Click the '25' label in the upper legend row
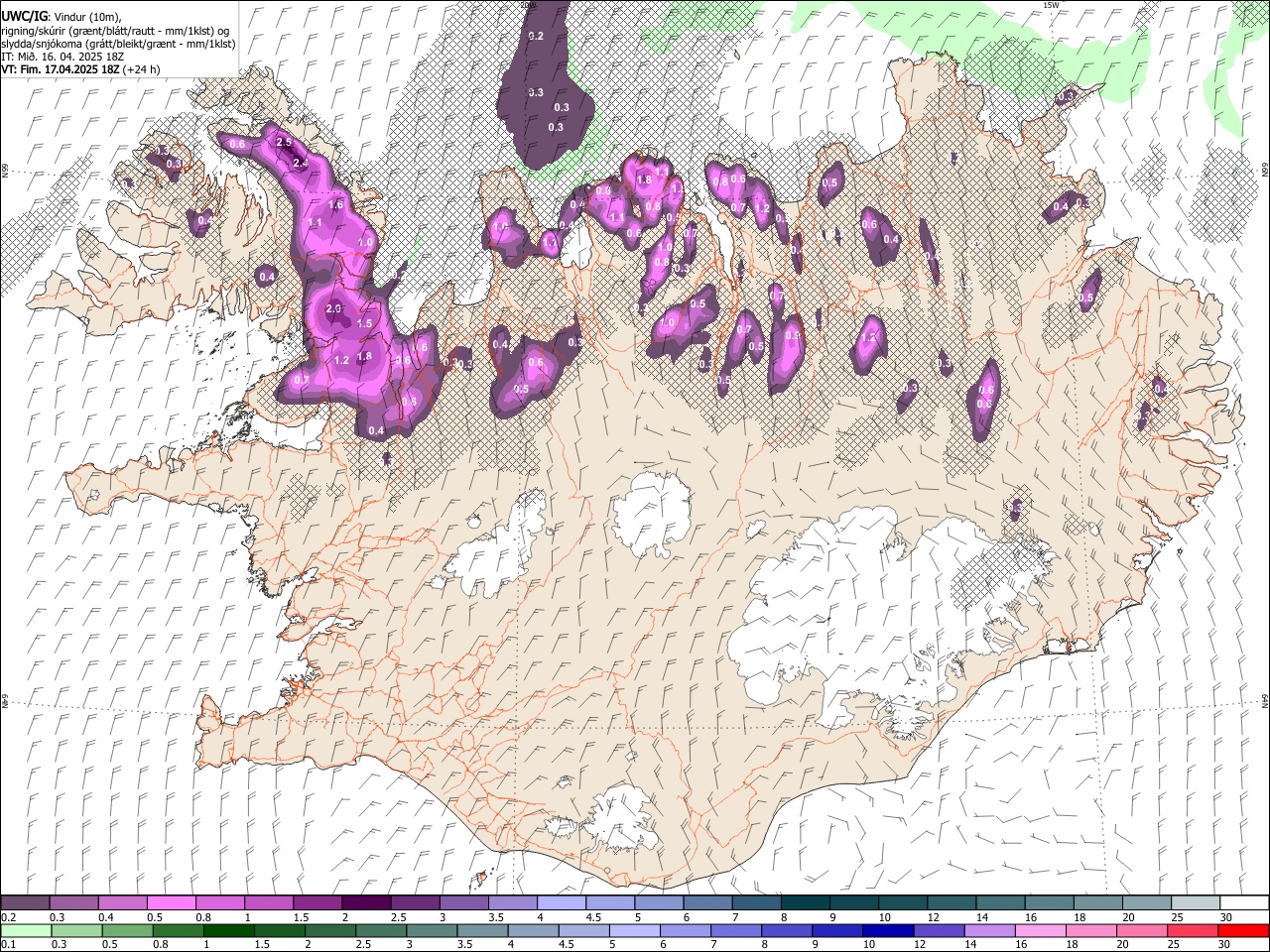Image resolution: width=1270 pixels, height=952 pixels. click(1176, 917)
